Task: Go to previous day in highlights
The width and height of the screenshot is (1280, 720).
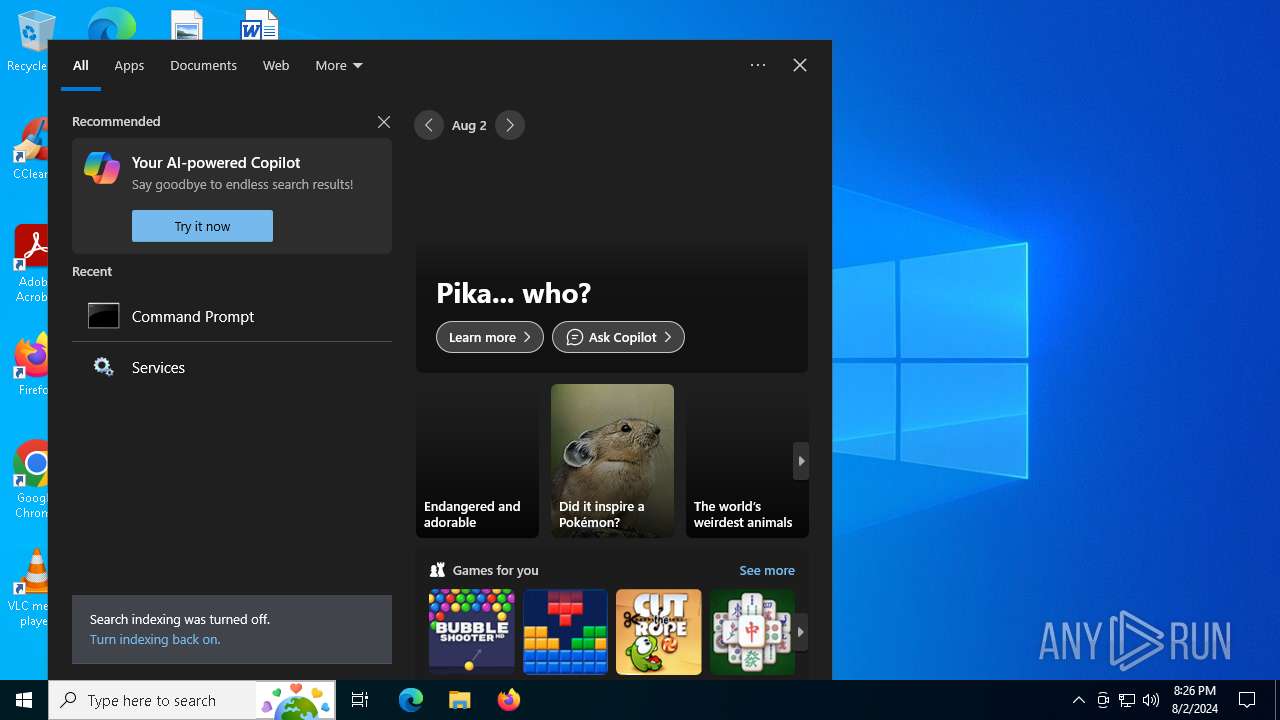Action: pos(429,125)
